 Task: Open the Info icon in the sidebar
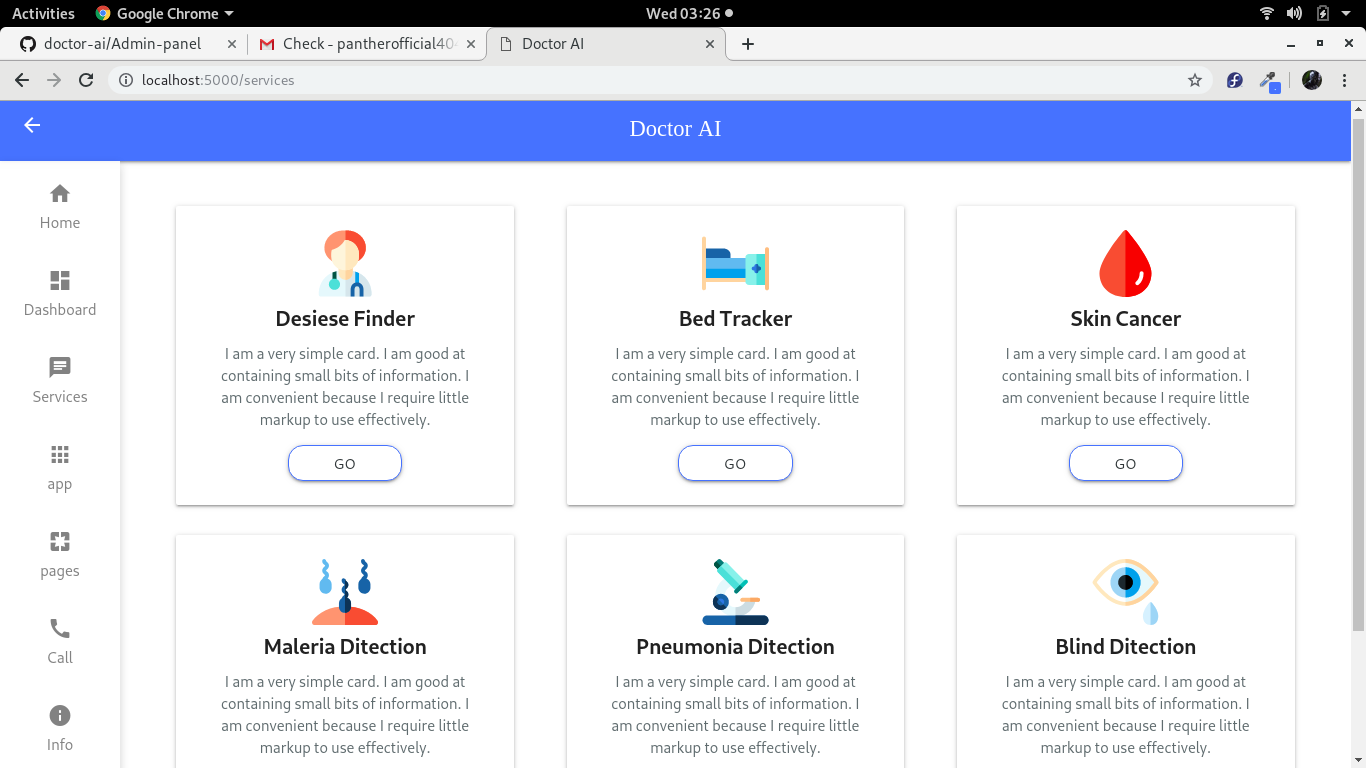tap(60, 715)
